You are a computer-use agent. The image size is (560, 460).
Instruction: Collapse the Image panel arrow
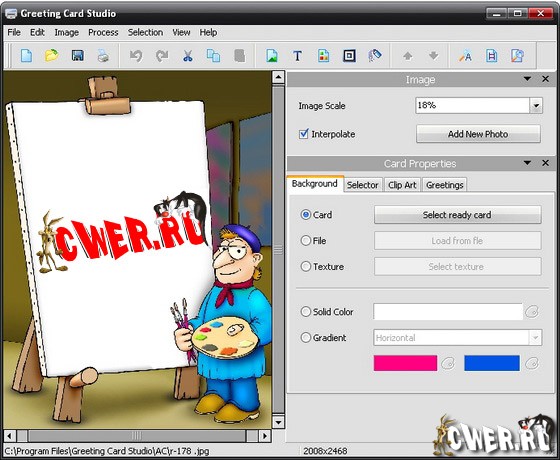tap(528, 79)
